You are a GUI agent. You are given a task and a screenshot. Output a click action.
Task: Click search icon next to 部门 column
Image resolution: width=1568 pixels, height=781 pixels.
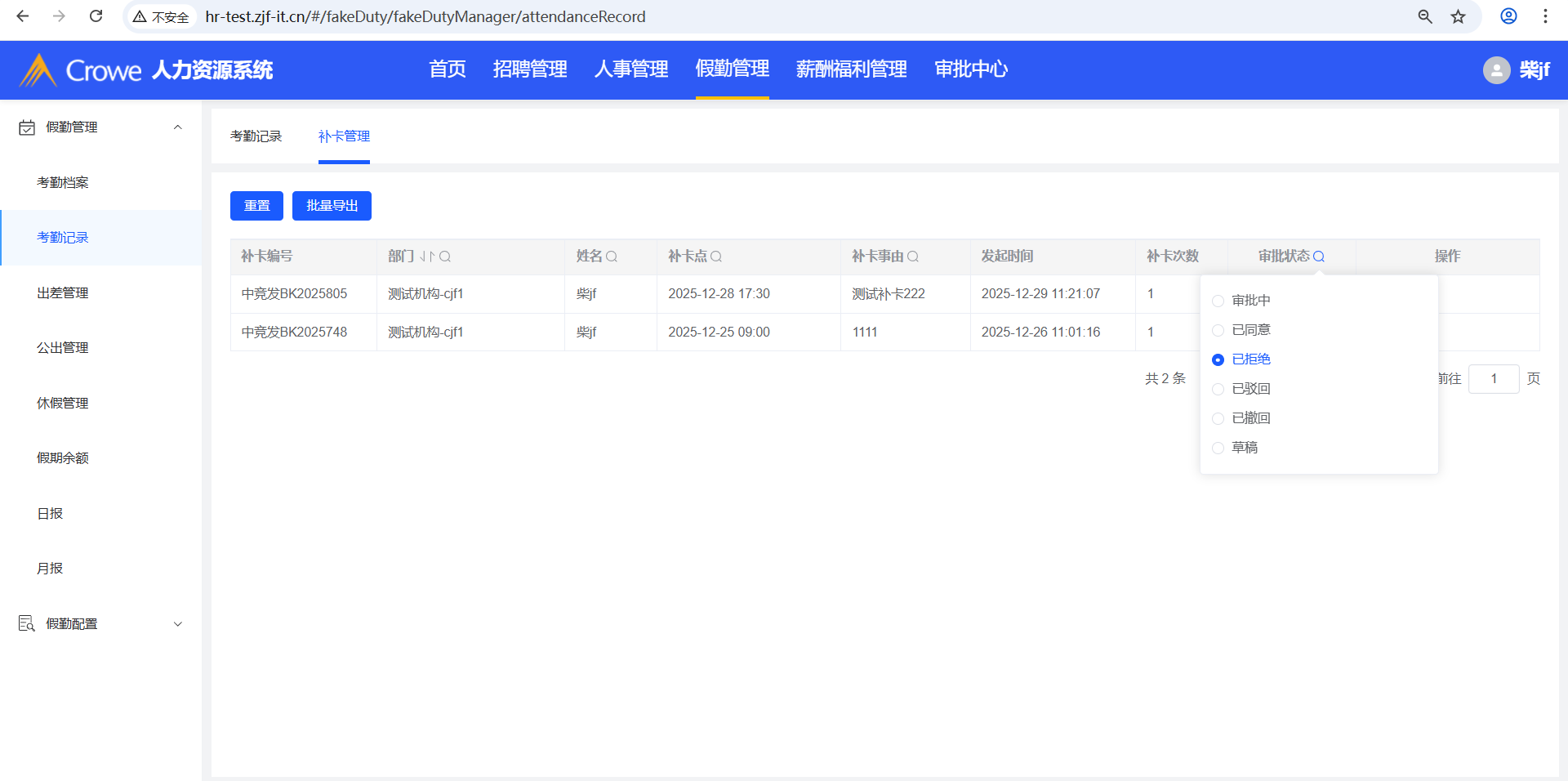(445, 257)
